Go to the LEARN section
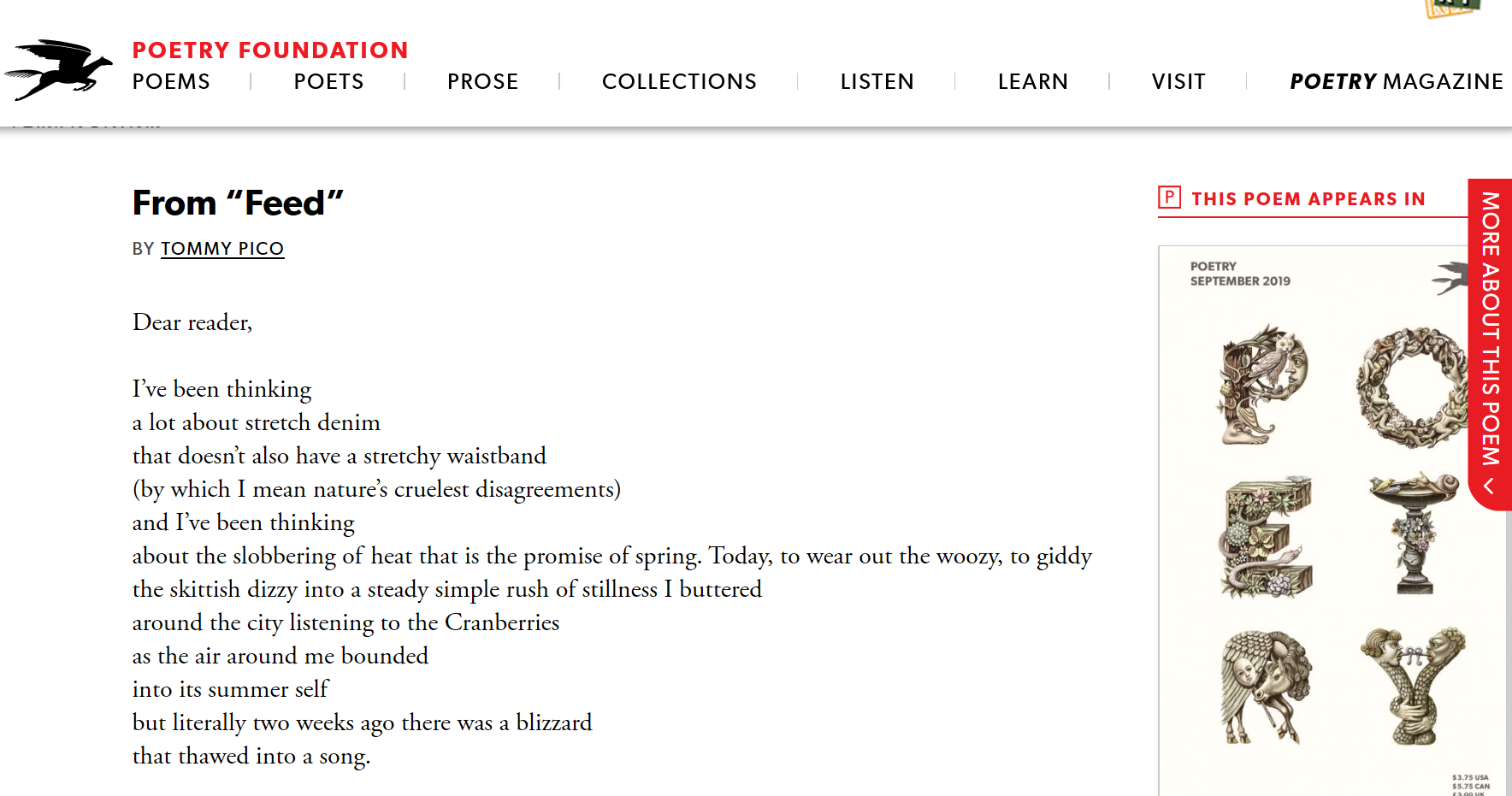The width and height of the screenshot is (1512, 796). tap(1032, 81)
